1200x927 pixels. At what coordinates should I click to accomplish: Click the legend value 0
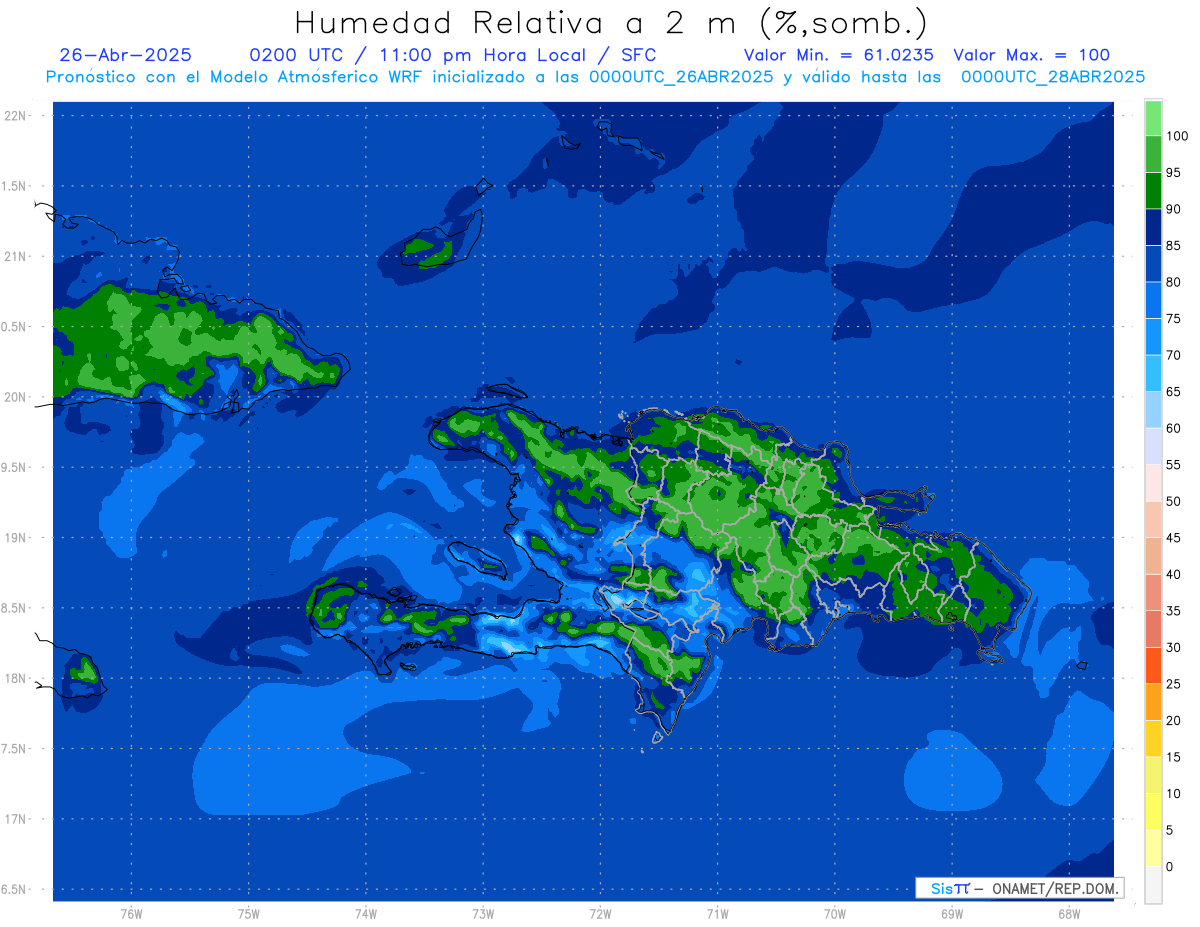pyautogui.click(x=1169, y=867)
